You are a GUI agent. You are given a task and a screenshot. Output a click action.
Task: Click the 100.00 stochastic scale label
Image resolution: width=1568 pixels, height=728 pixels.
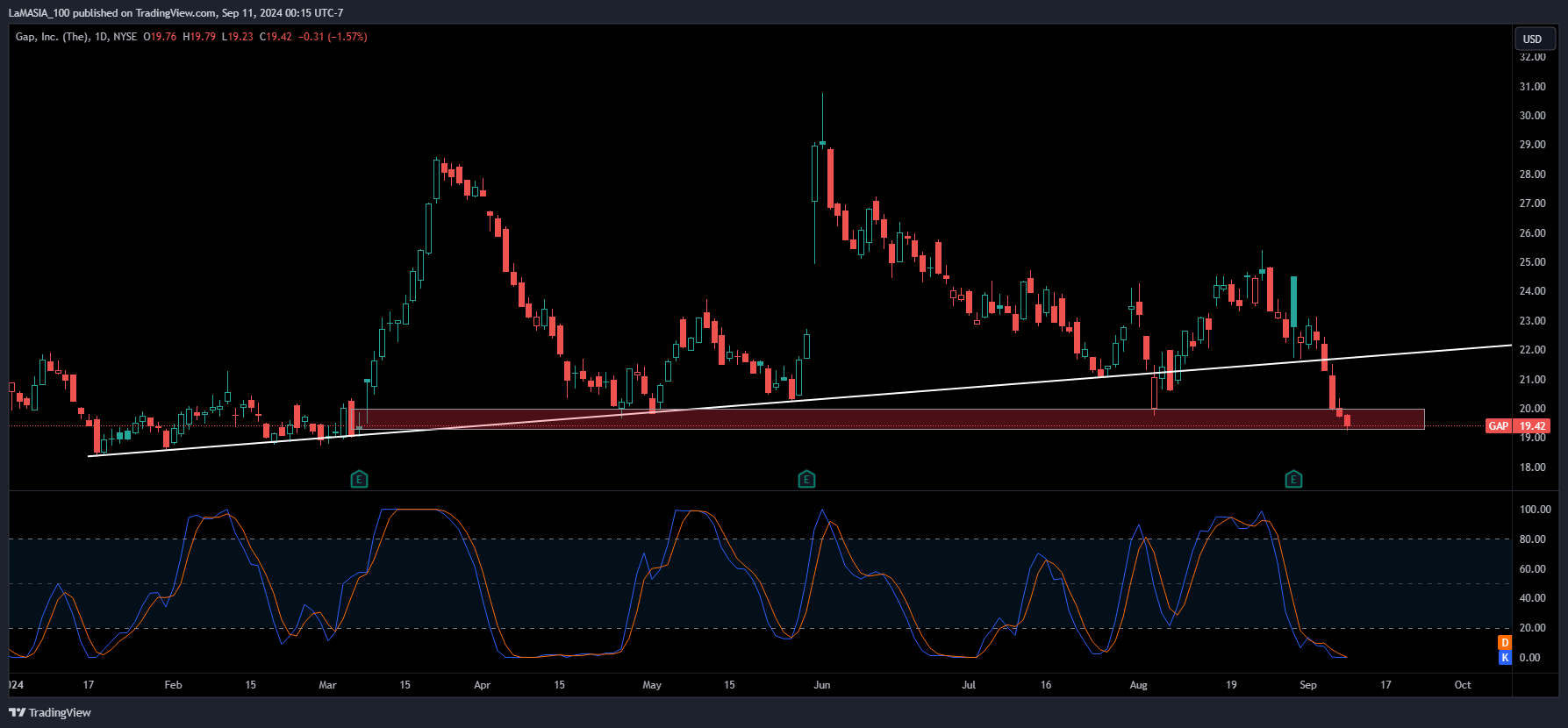click(x=1536, y=509)
